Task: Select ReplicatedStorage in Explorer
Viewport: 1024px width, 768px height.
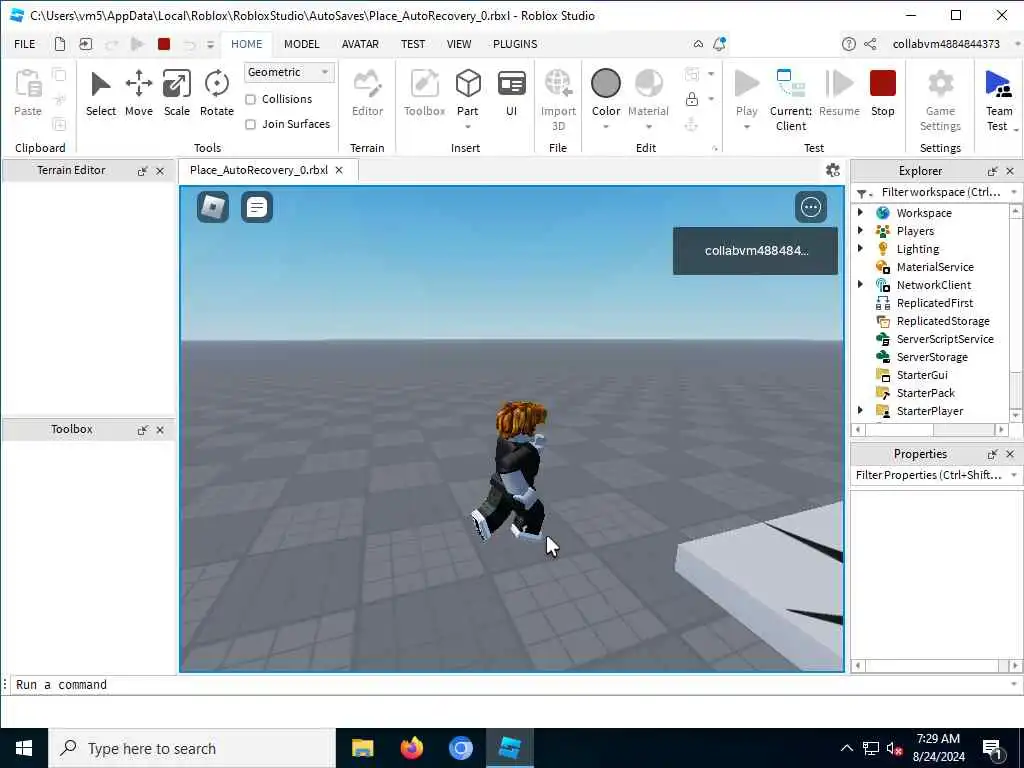Action: [x=942, y=321]
